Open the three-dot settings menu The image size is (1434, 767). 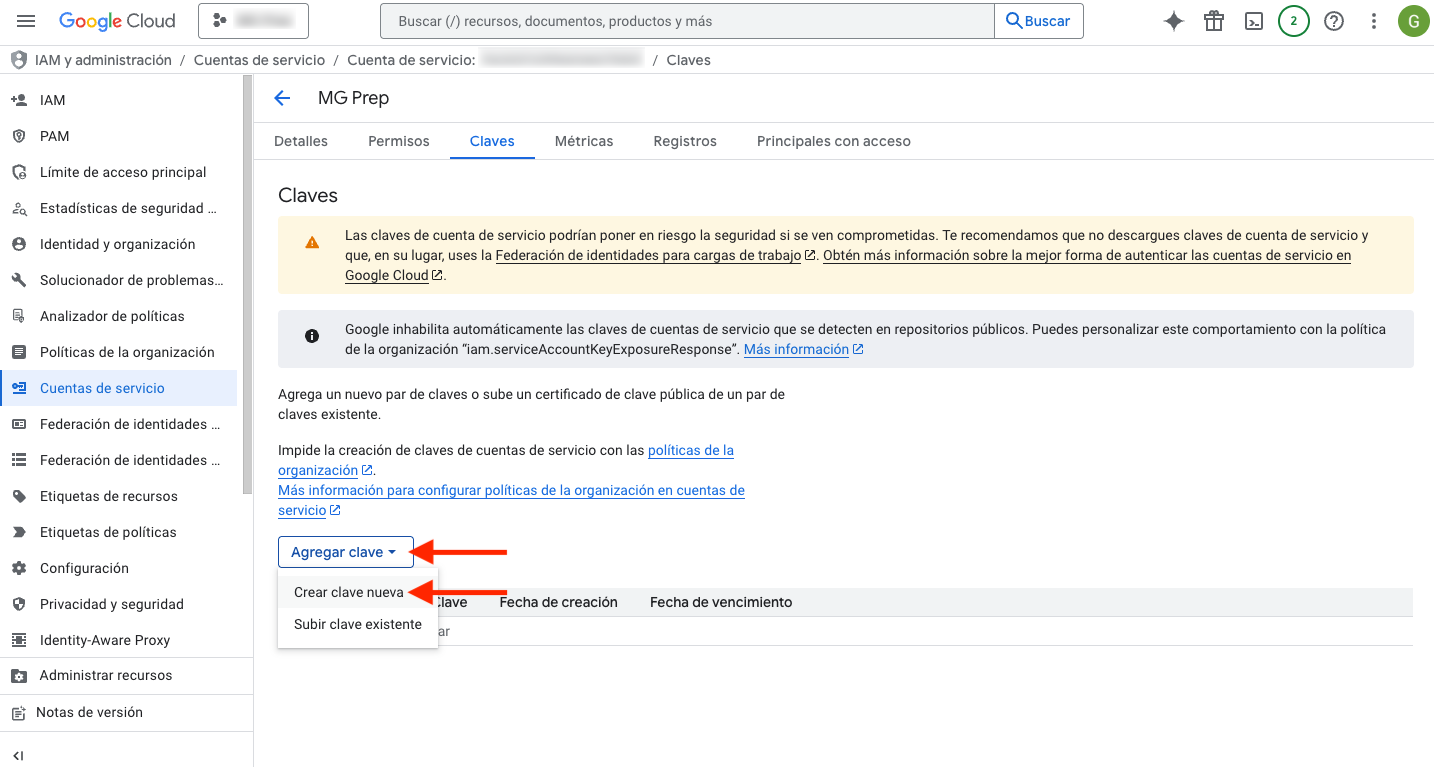pos(1374,21)
